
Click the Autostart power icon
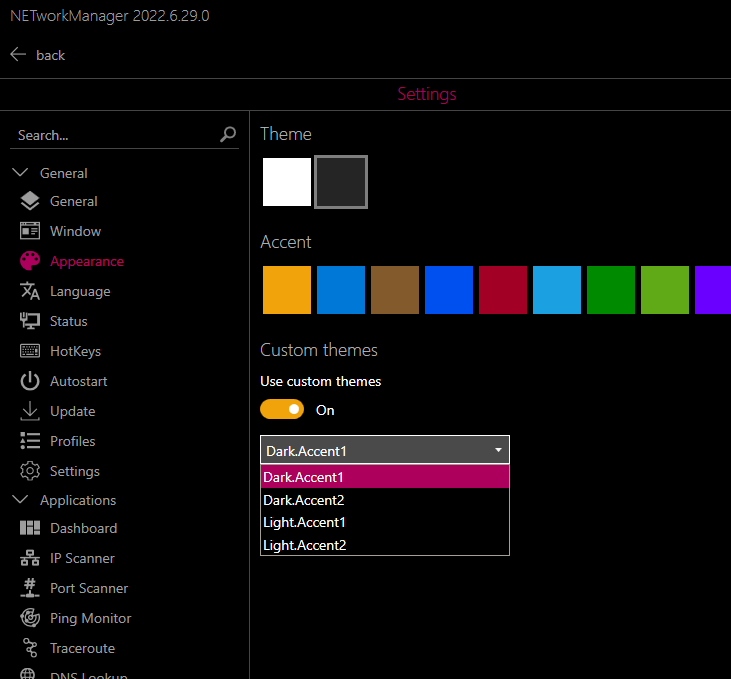tap(30, 381)
